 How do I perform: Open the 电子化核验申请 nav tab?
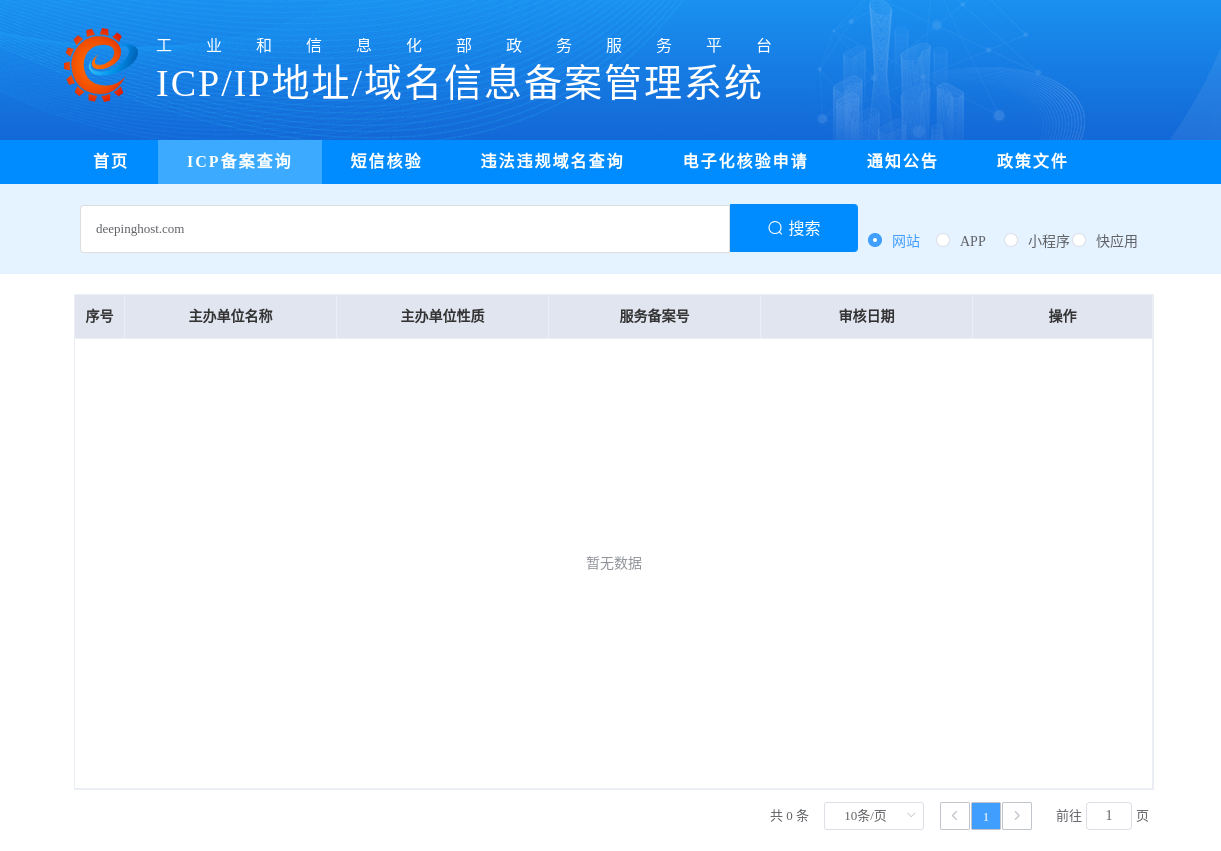click(x=746, y=162)
